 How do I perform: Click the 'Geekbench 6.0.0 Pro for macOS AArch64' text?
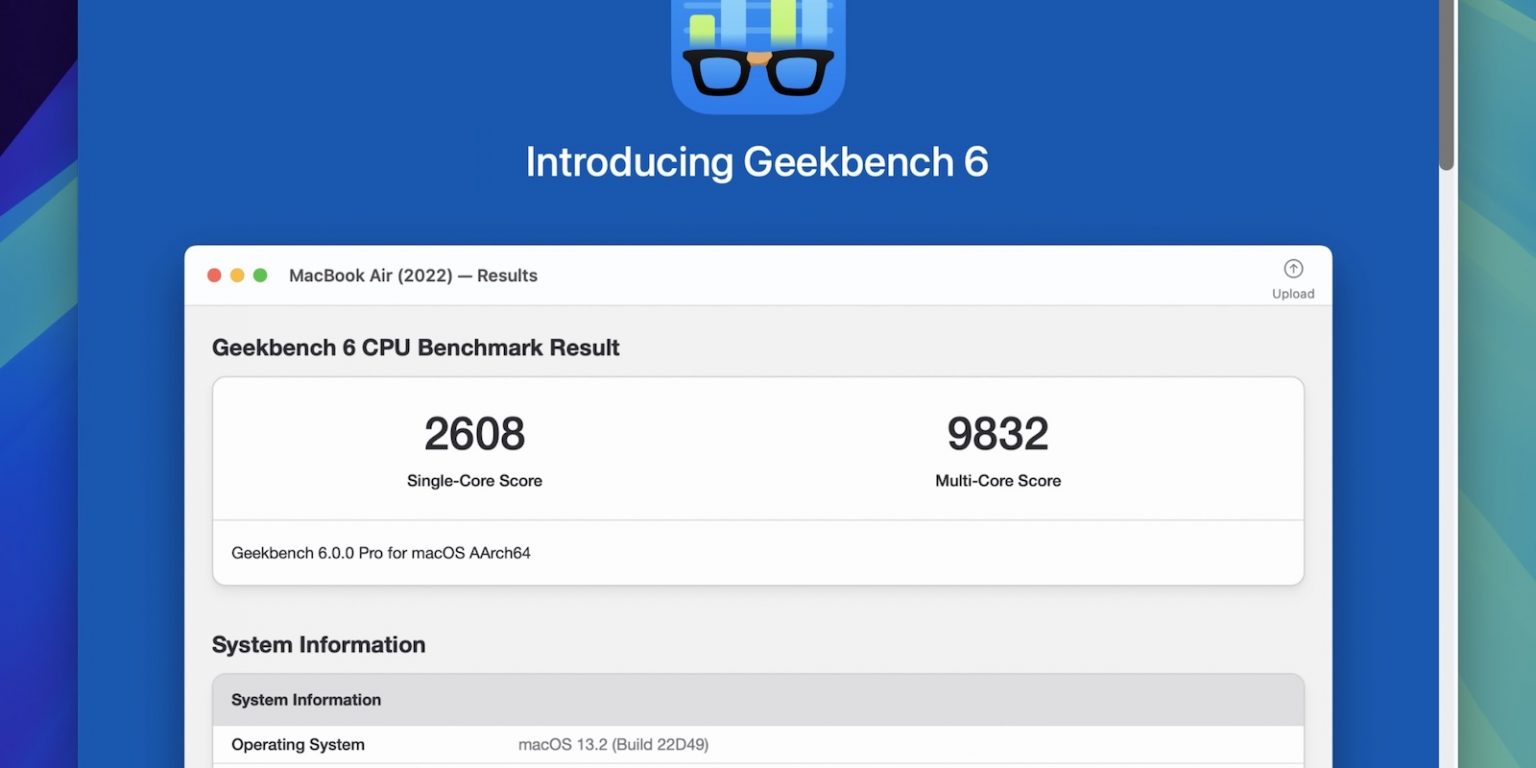pos(381,553)
